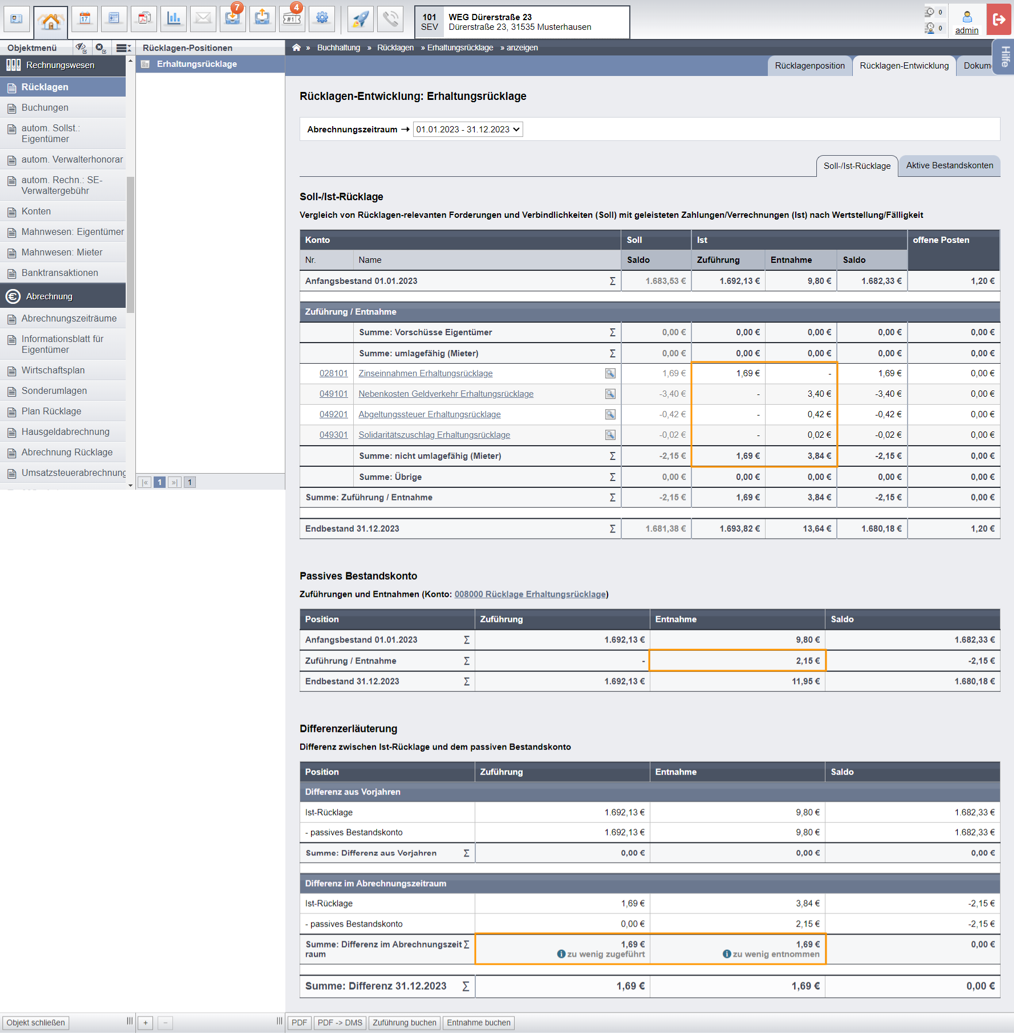Image resolution: width=1014 pixels, height=1033 pixels.
Task: Switch to Aktive Bestandskonten tab
Action: 949,165
